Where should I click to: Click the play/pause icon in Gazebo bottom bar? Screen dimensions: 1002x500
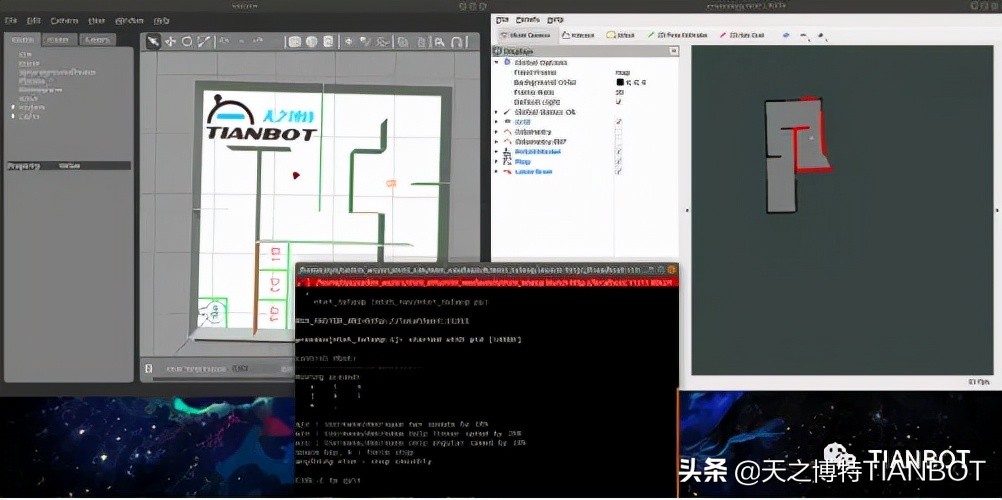click(149, 369)
